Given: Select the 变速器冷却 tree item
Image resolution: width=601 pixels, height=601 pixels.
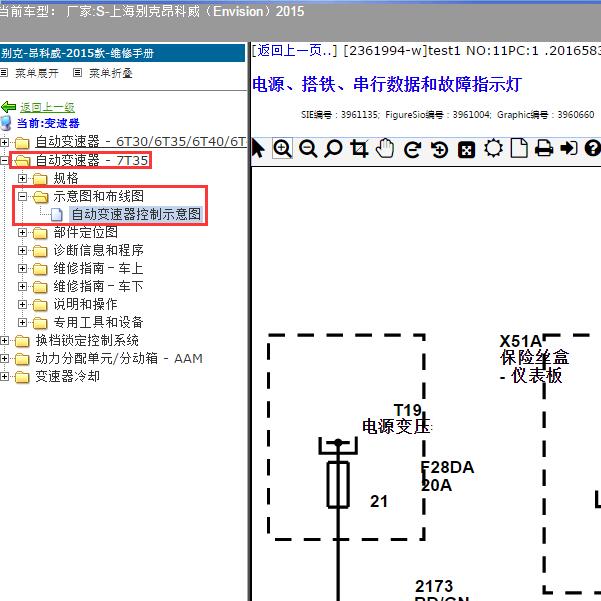Looking at the screenshot, I should point(67,376).
